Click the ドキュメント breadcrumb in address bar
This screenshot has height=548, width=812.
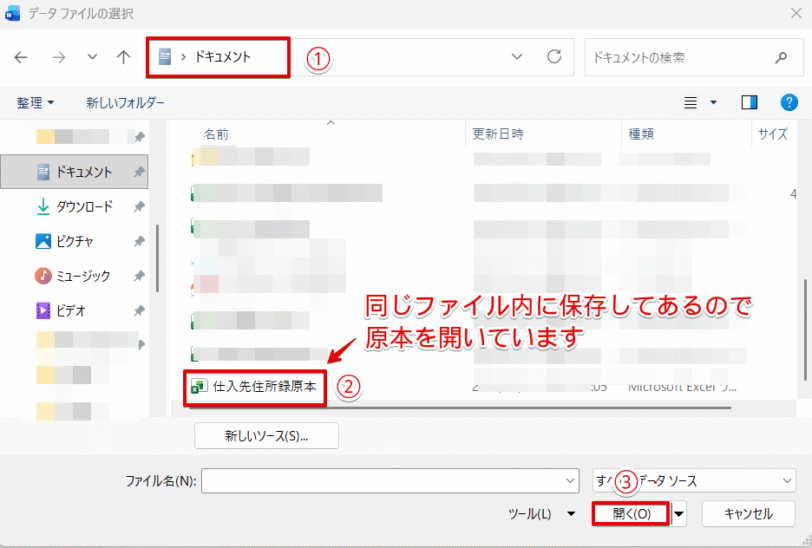[223, 56]
